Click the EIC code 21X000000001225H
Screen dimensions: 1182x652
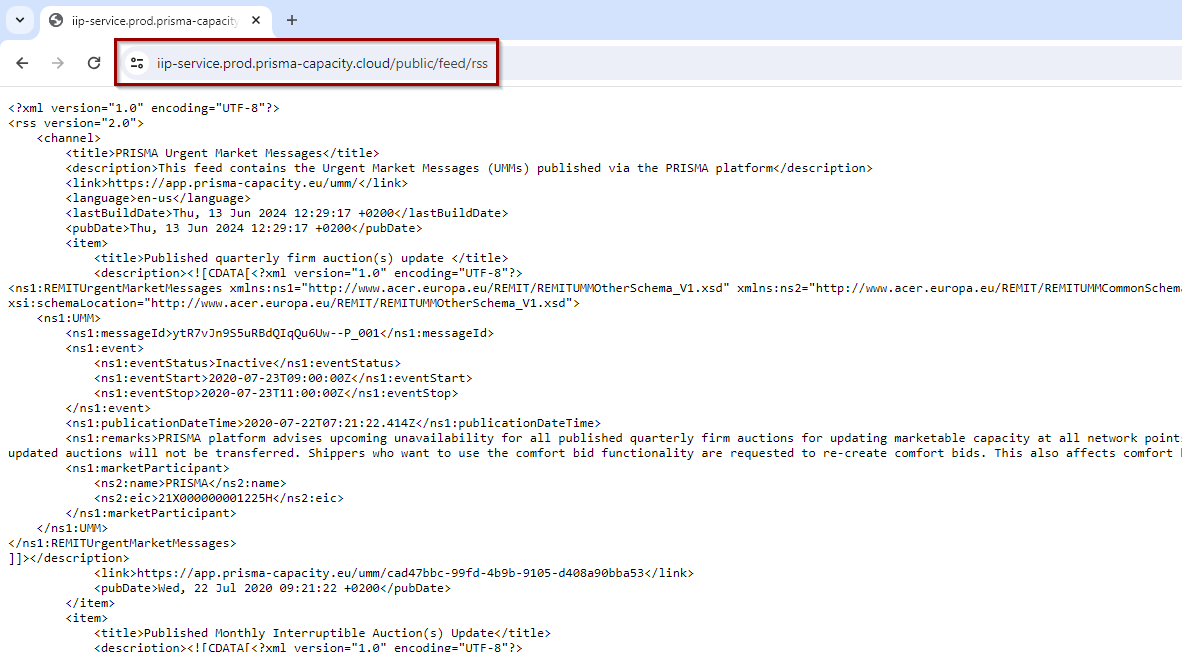pyautogui.click(x=226, y=498)
